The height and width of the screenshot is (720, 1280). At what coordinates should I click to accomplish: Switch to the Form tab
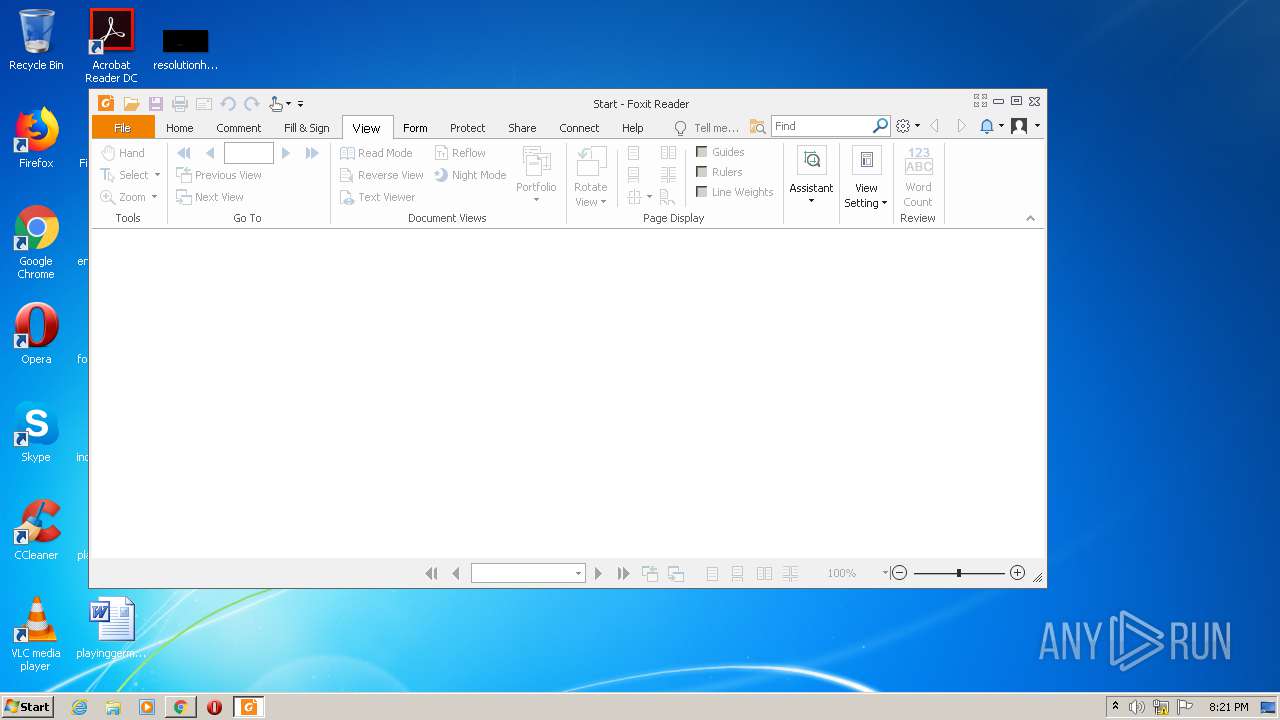pyautogui.click(x=415, y=128)
